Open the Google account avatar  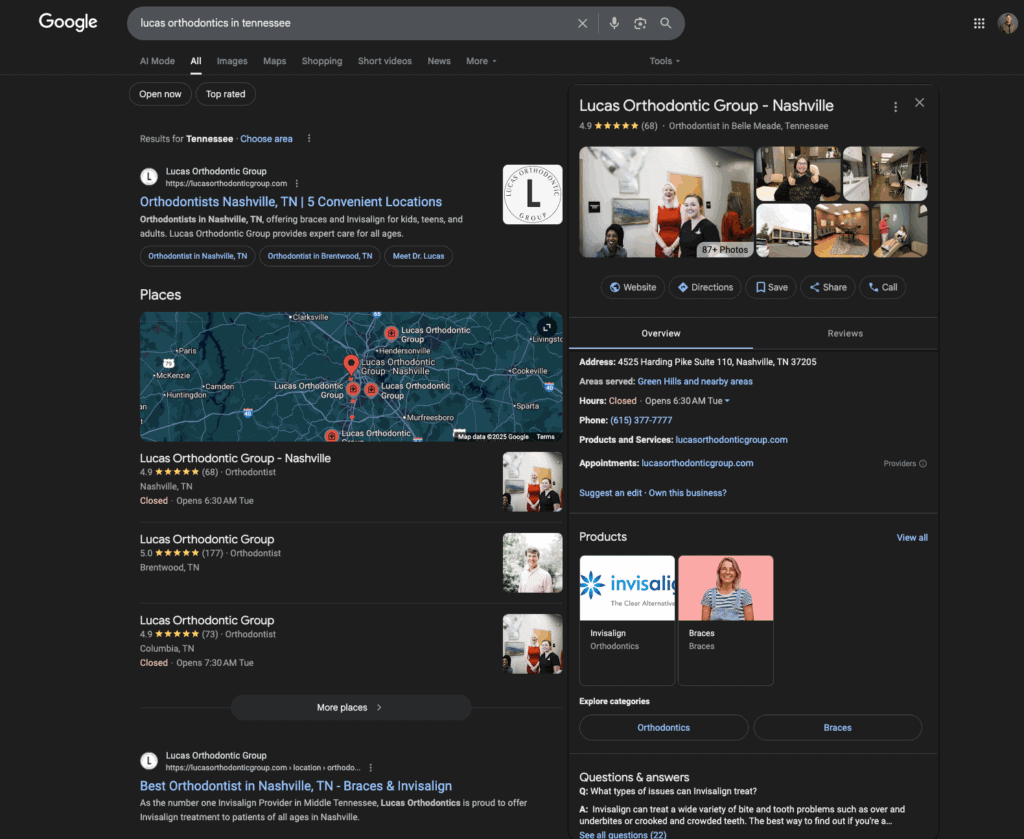pyautogui.click(x=1008, y=24)
